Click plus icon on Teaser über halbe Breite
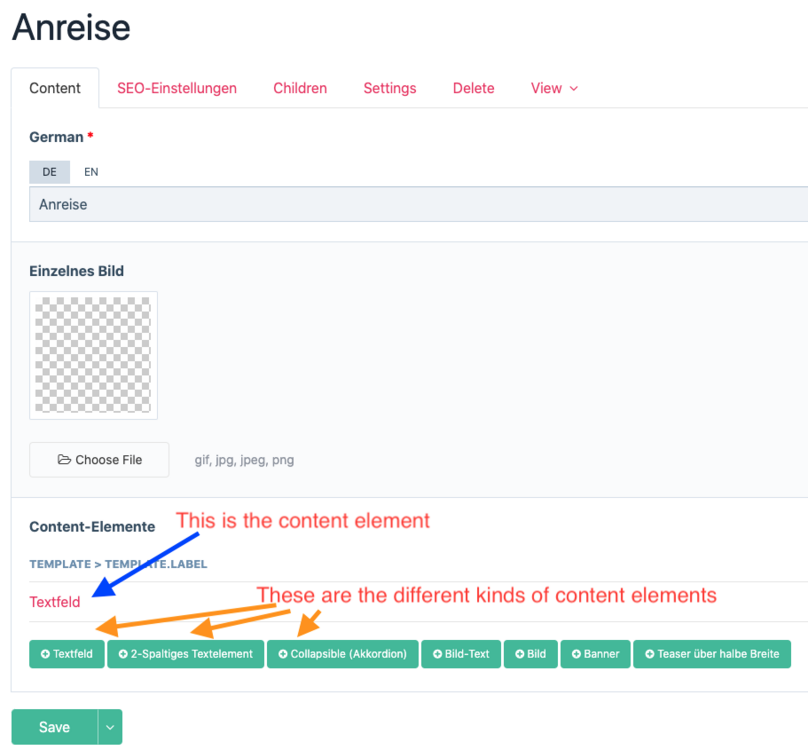This screenshot has width=808, height=750. point(649,654)
